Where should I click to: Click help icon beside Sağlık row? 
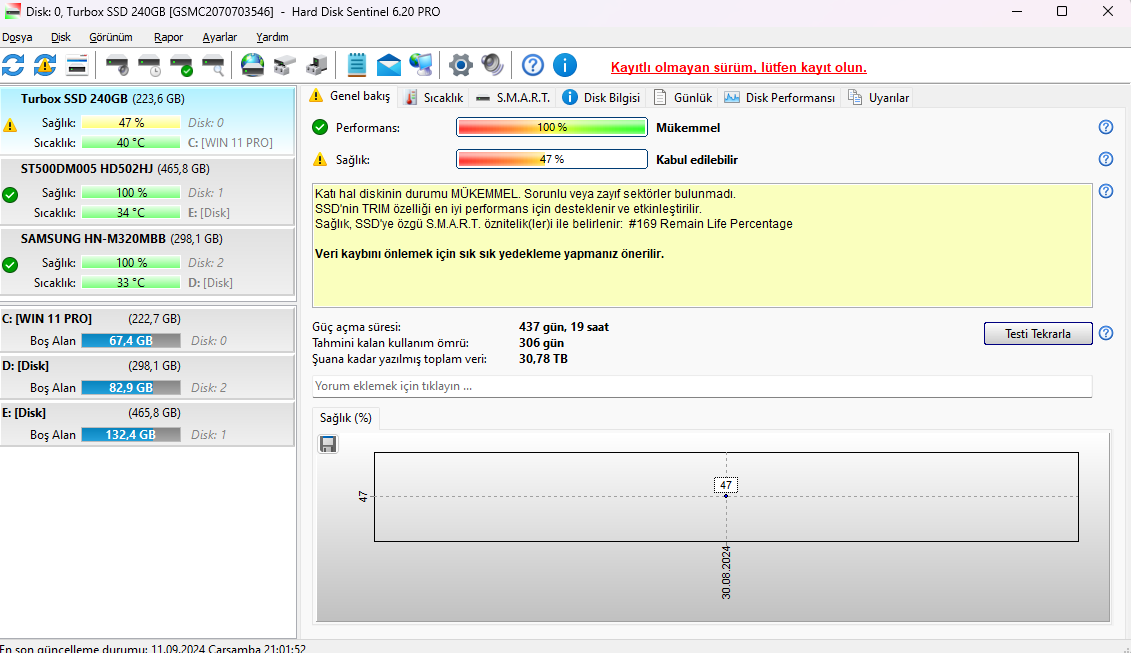click(1106, 159)
